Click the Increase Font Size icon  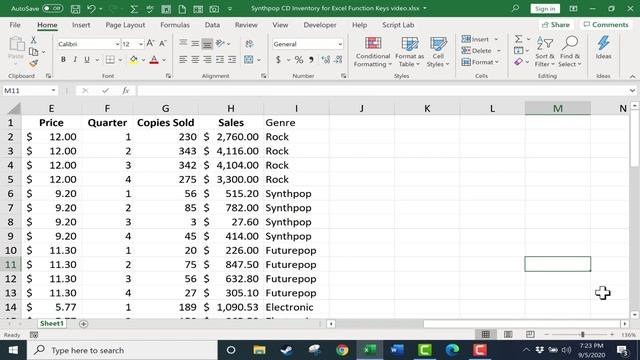[x=150, y=43]
